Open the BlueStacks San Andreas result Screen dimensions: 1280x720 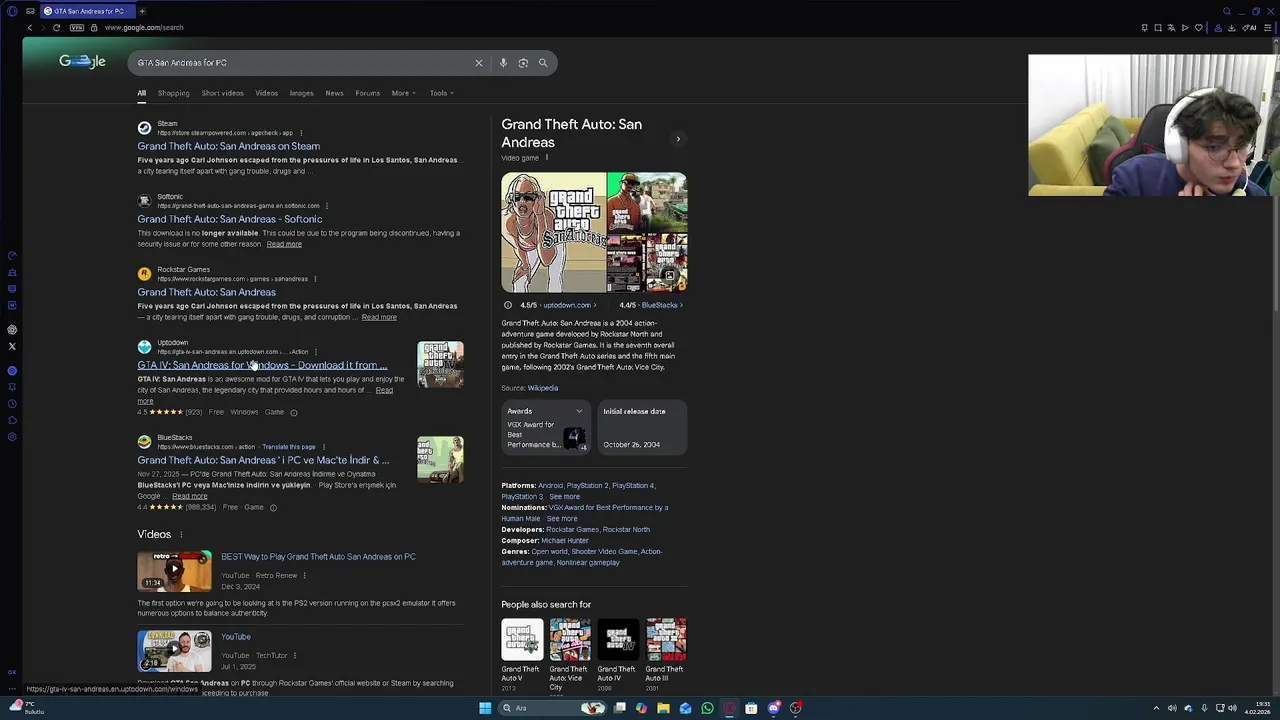[x=263, y=460]
